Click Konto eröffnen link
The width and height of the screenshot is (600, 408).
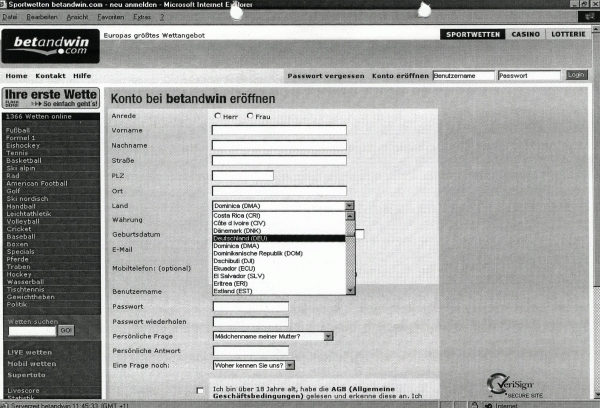click(400, 76)
